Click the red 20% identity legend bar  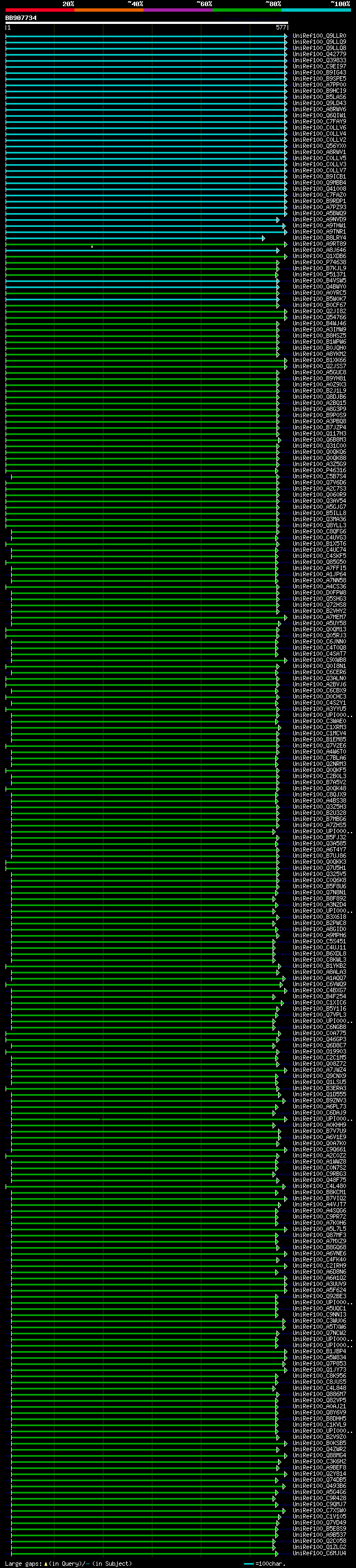pos(39,10)
